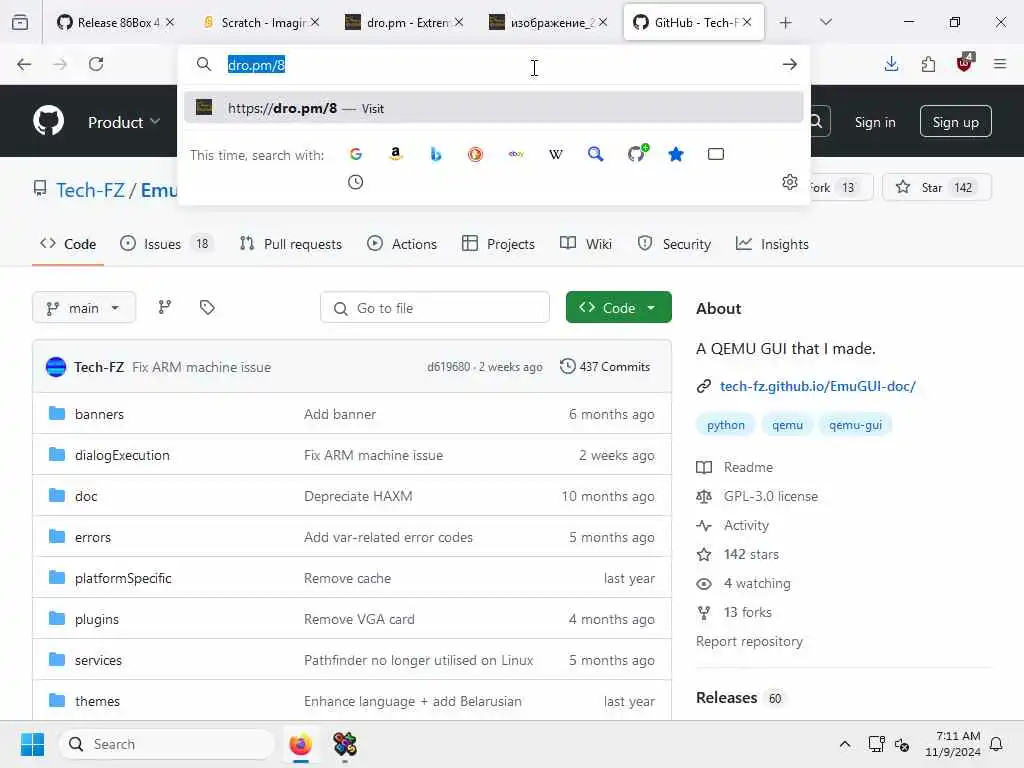Search open tabs icon
Screen dimensions: 1024x768
(716, 154)
